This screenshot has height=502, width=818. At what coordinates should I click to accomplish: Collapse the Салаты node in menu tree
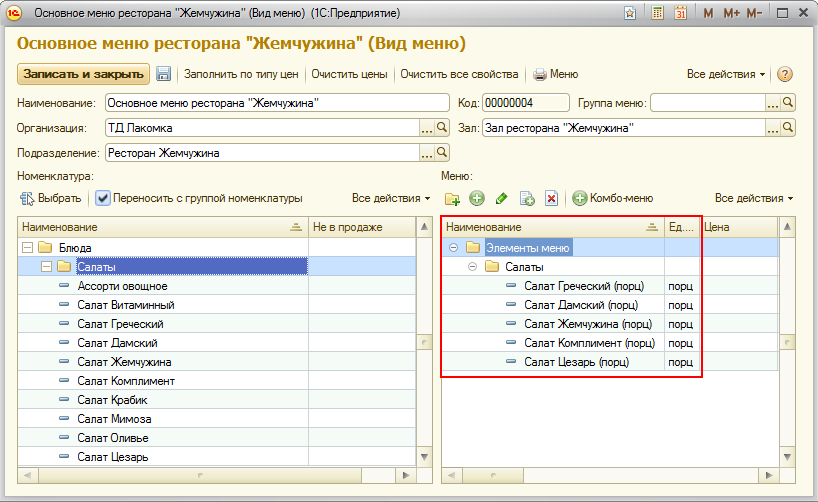click(x=472, y=267)
